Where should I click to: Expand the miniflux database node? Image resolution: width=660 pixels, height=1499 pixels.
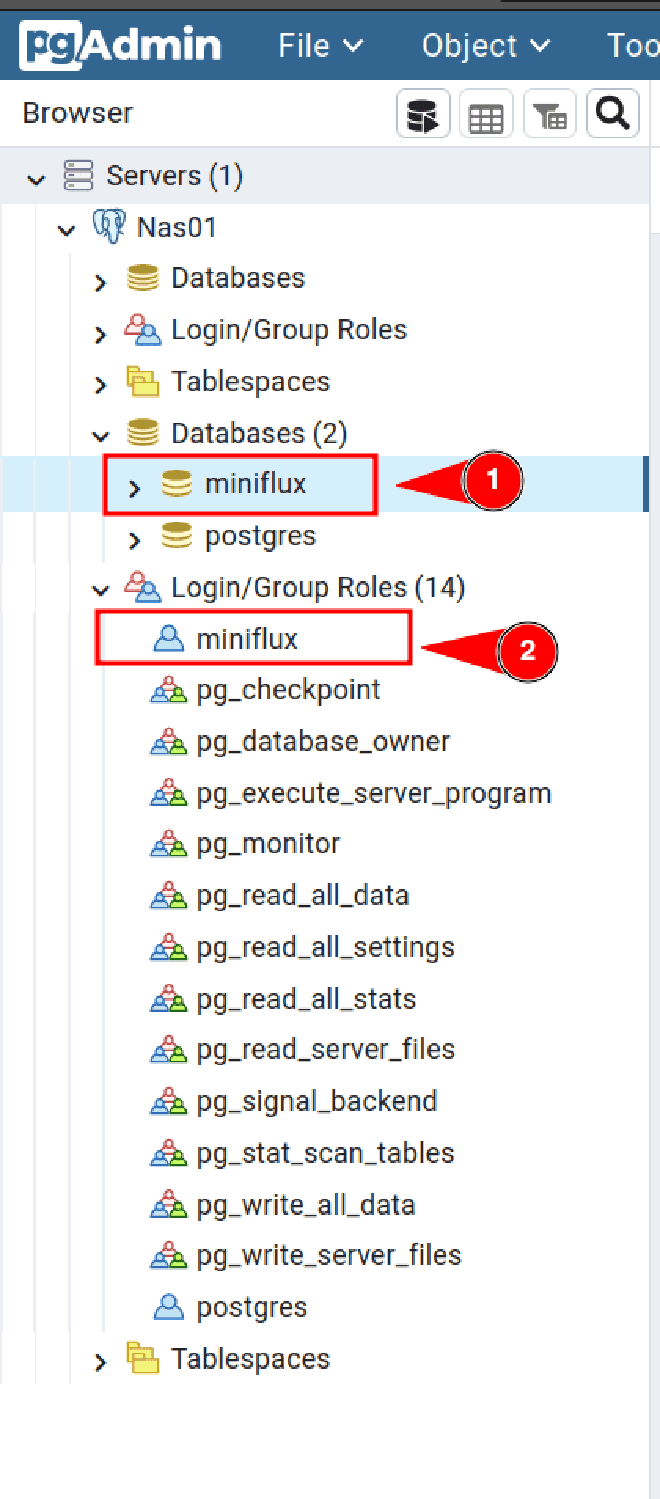click(135, 488)
